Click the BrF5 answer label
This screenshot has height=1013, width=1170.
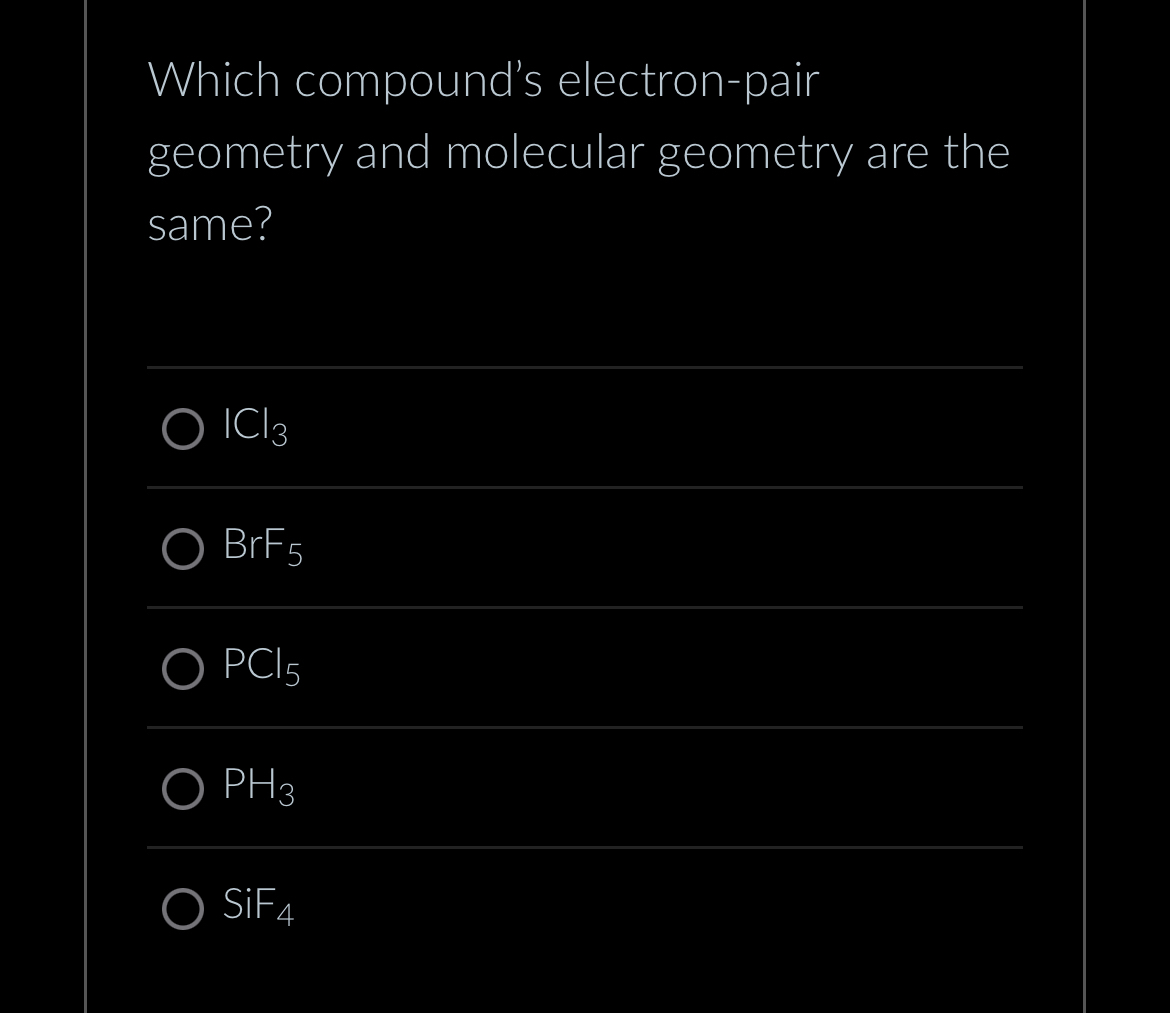click(x=261, y=546)
